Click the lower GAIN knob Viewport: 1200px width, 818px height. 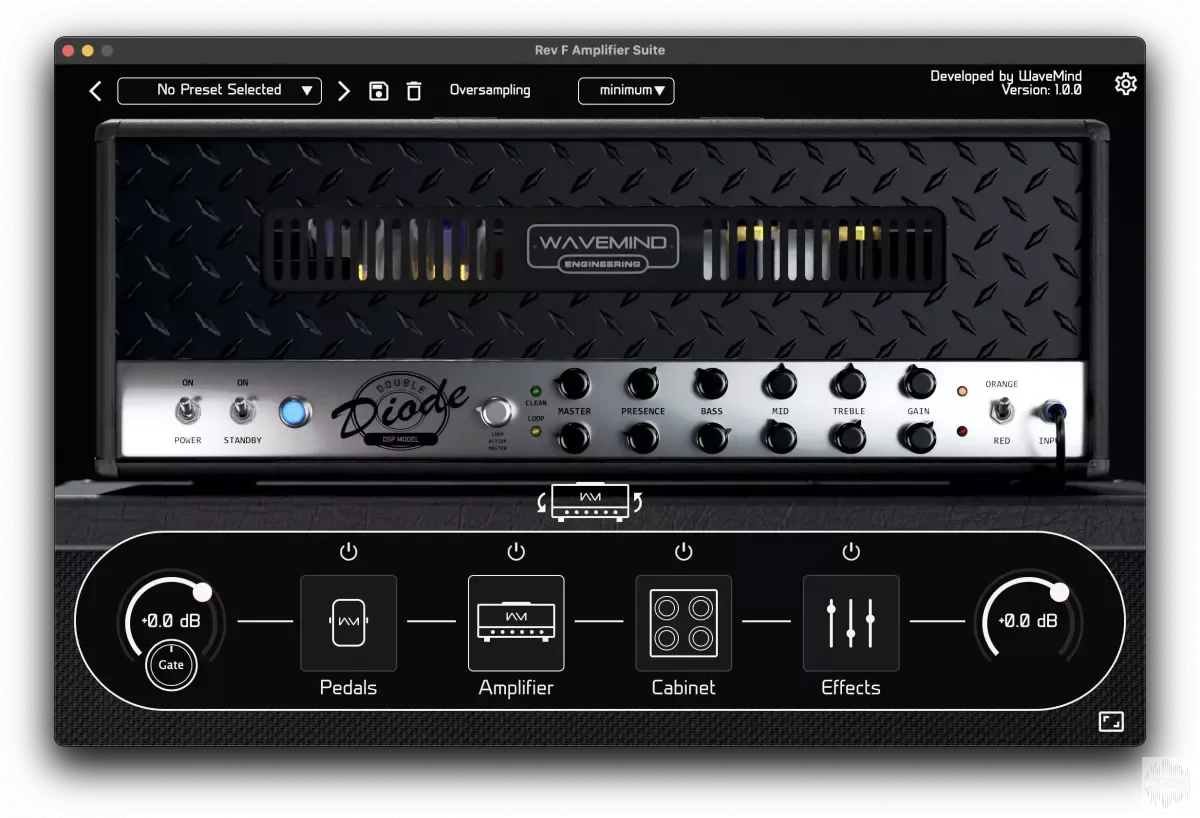(918, 437)
